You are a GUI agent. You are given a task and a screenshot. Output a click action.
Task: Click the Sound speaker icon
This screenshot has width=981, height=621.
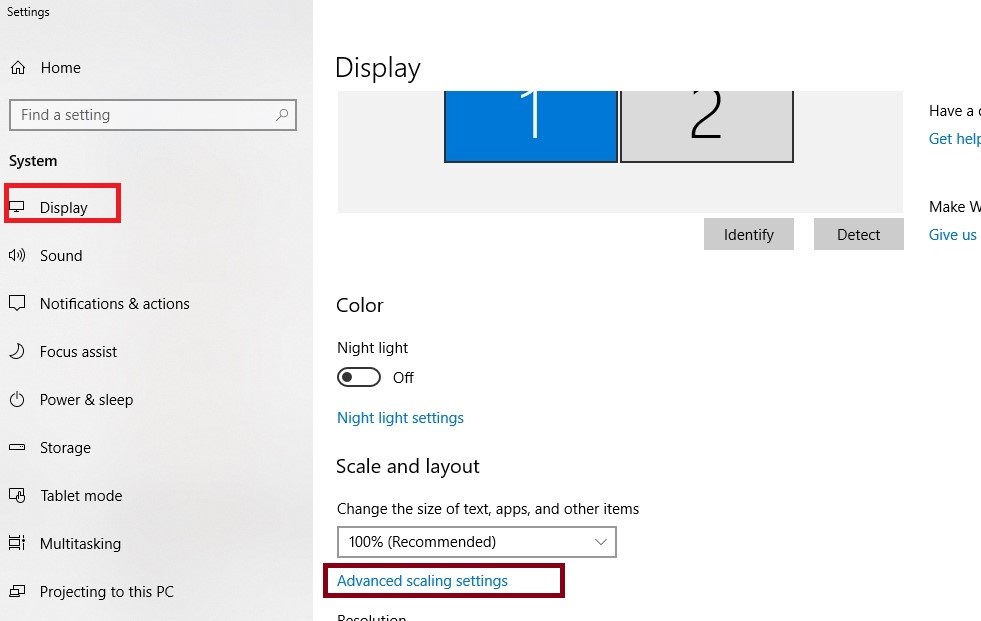pos(17,255)
